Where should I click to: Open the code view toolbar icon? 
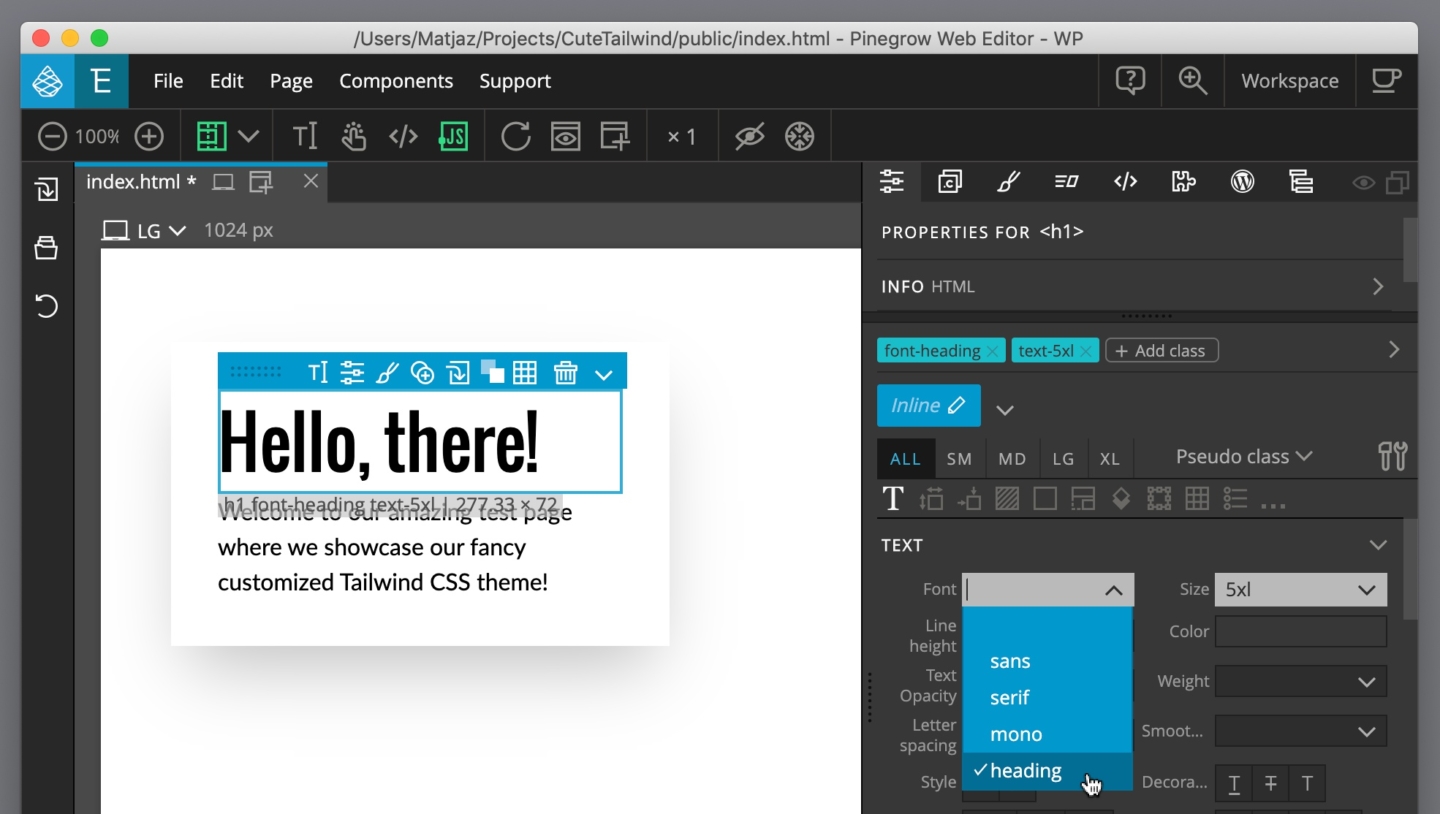tap(403, 136)
